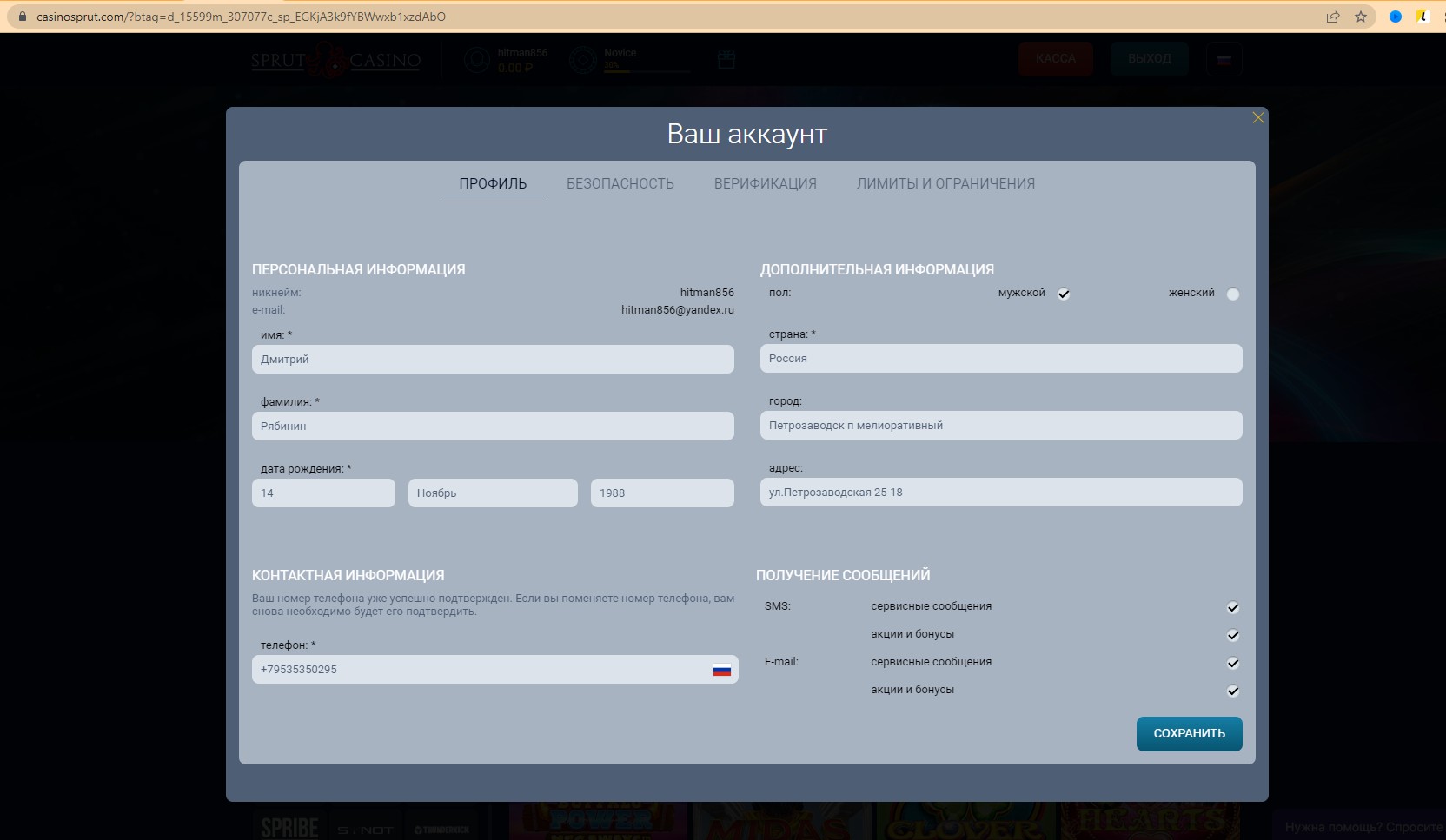Click the share page icon in address bar
Image resolution: width=1446 pixels, height=840 pixels.
[1333, 17]
